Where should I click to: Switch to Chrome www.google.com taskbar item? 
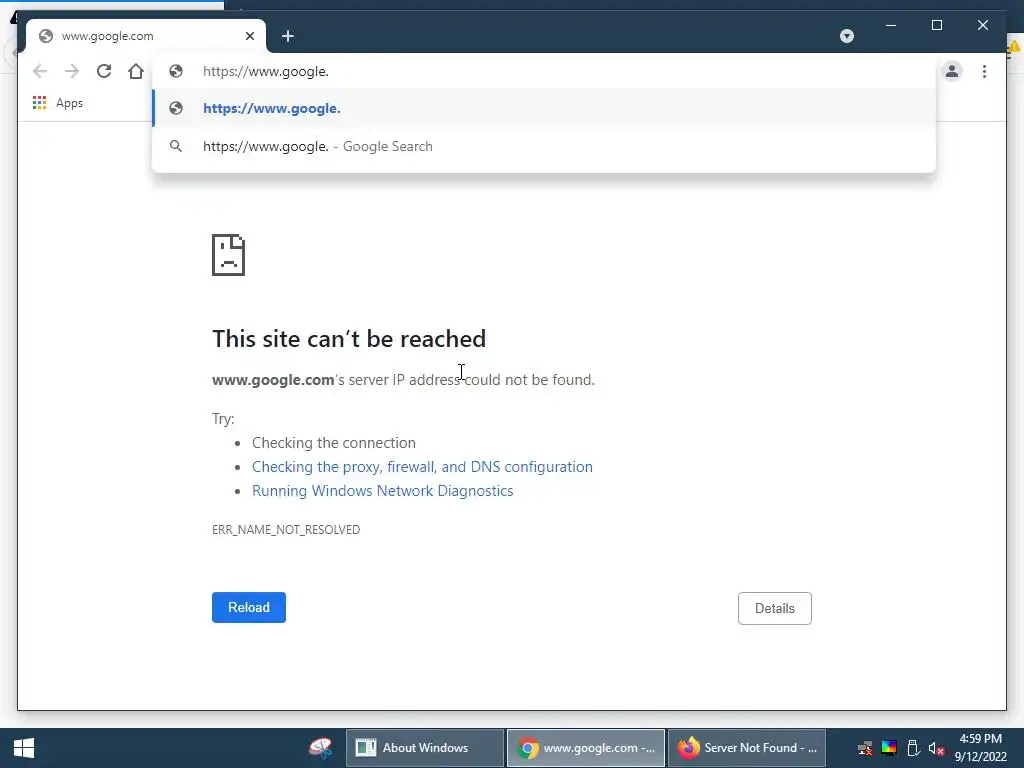click(x=586, y=748)
